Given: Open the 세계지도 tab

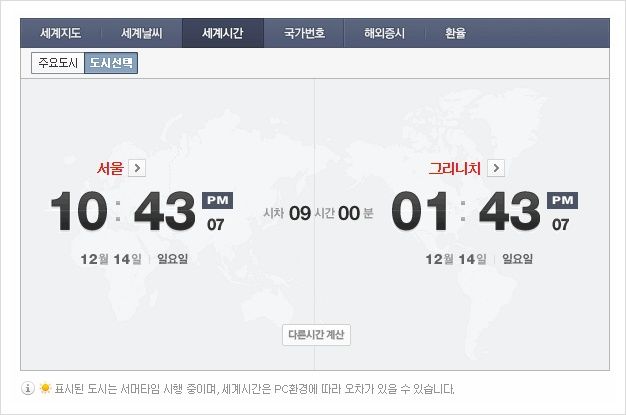Looking at the screenshot, I should (61, 33).
